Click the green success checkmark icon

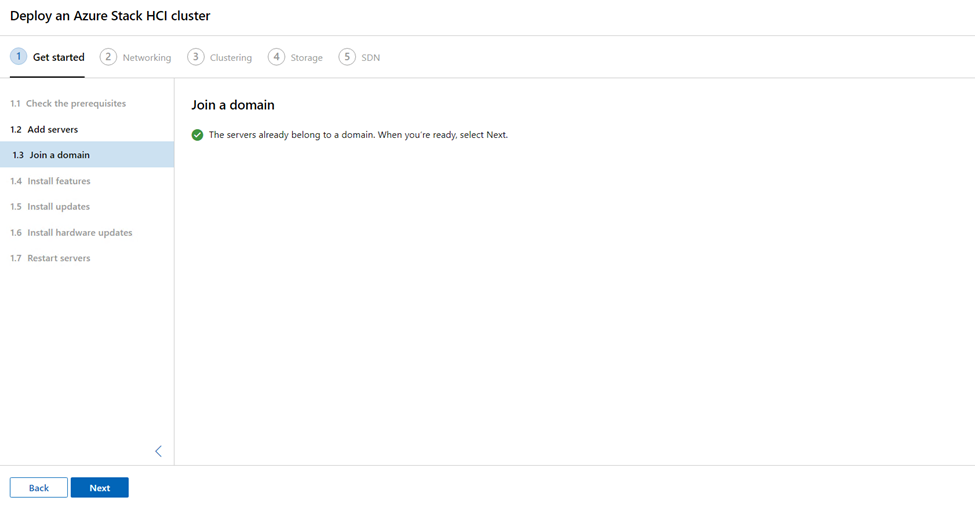tap(197, 135)
